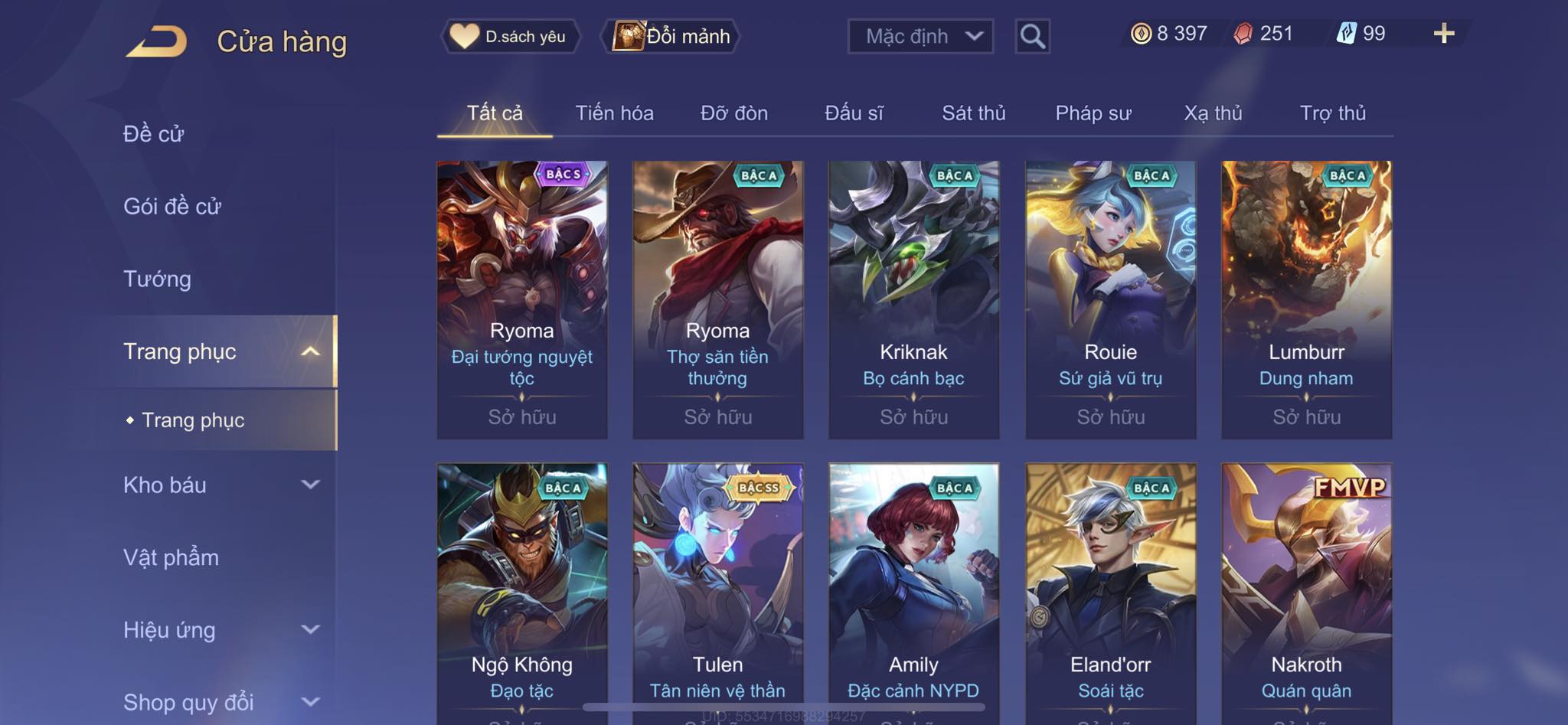Viewport: 1568px width, 725px height.
Task: Open Đổi mảnh shard exchange
Action: [x=672, y=36]
